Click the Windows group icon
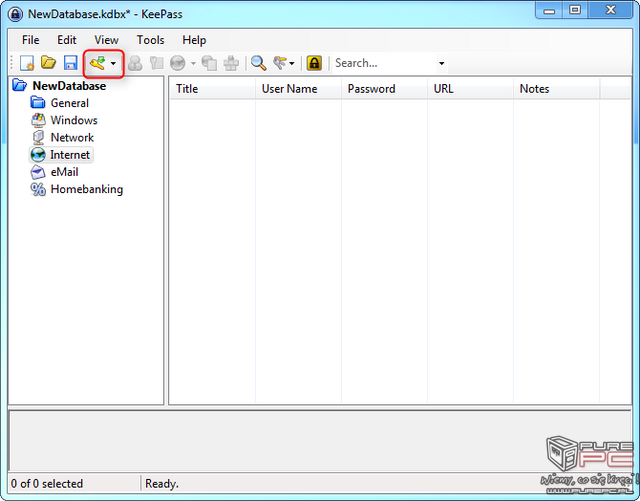 [x=38, y=120]
